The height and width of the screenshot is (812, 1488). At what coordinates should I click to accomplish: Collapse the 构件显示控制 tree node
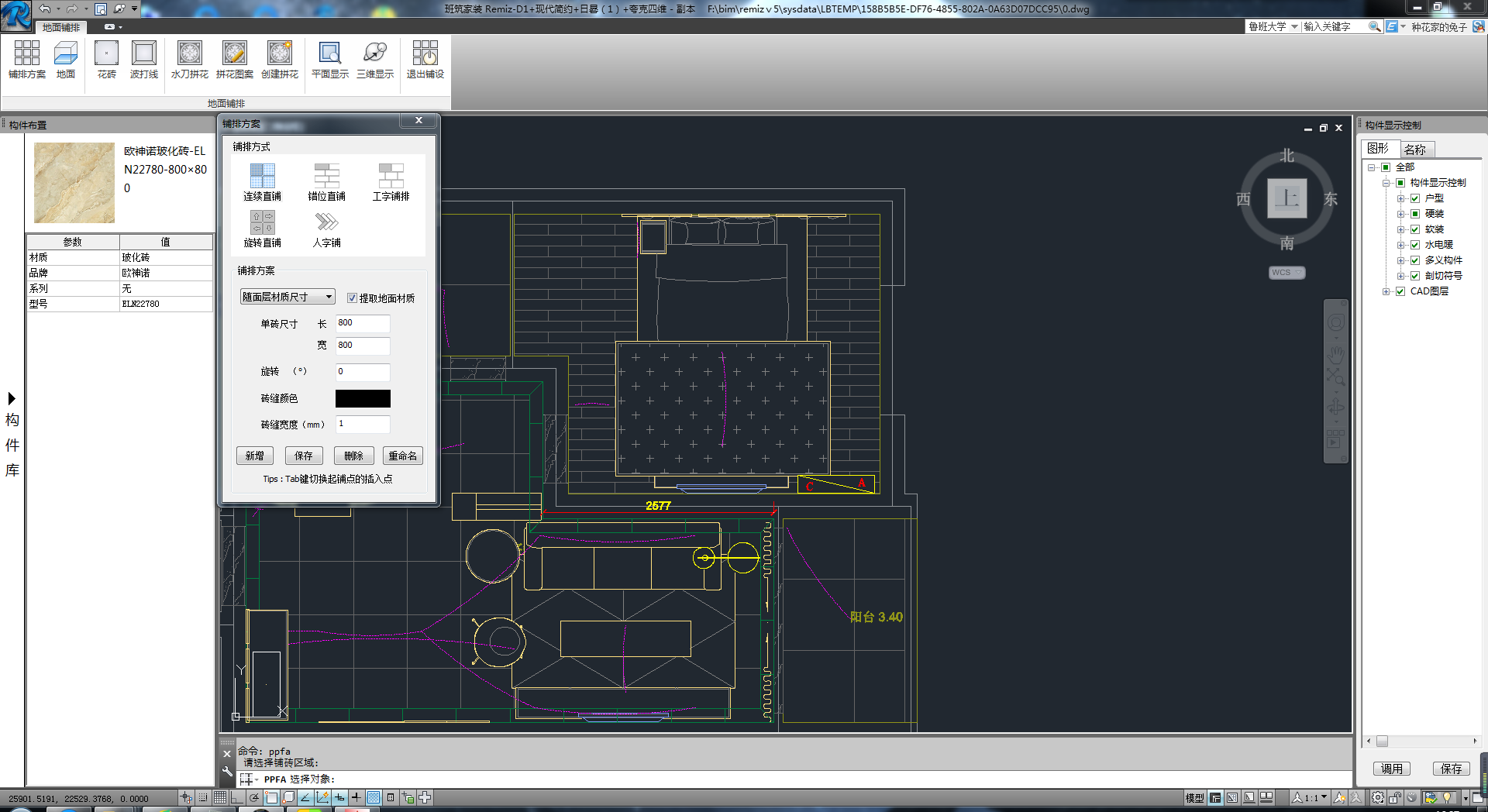tap(1386, 183)
